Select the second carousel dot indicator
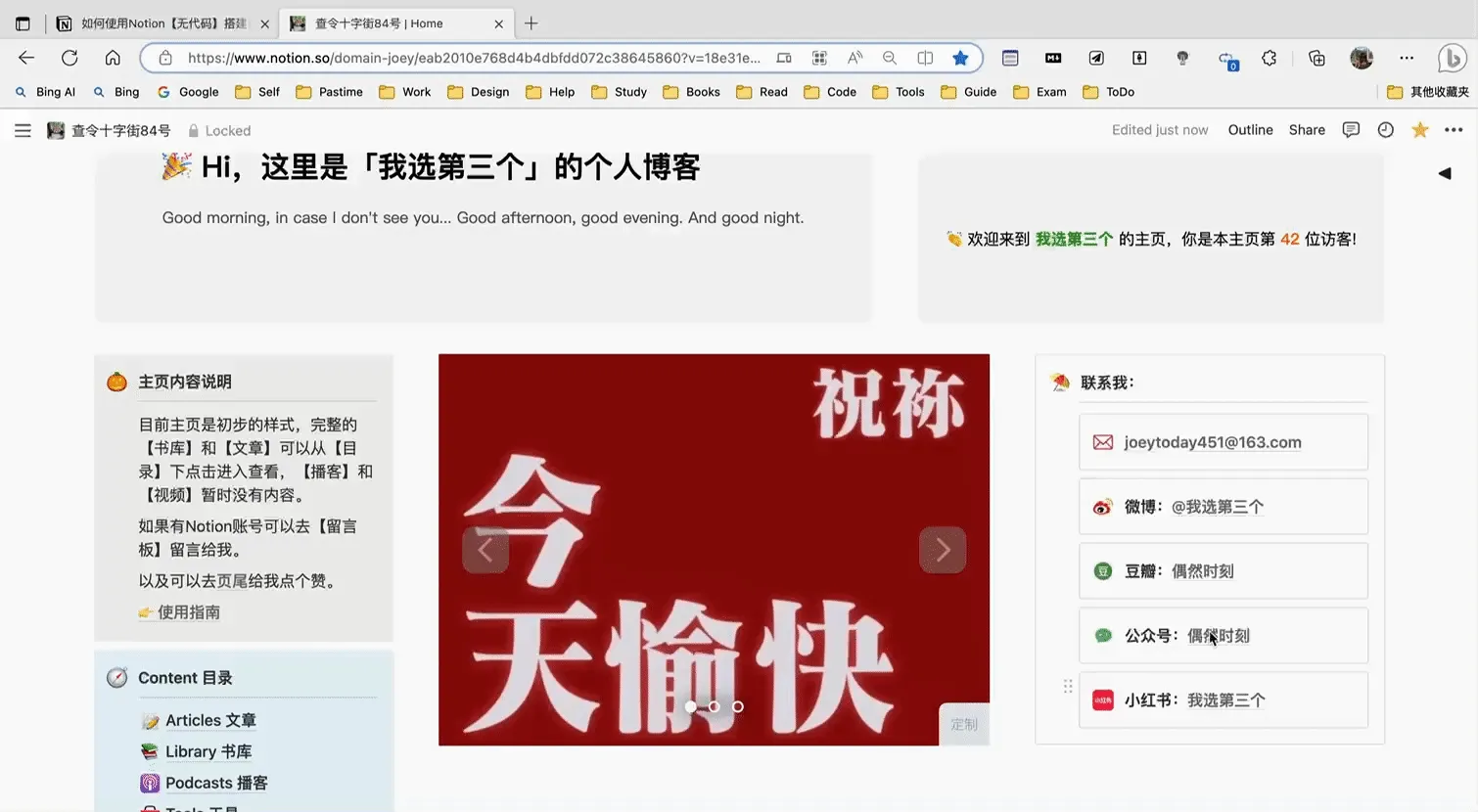The image size is (1478, 812). point(715,706)
